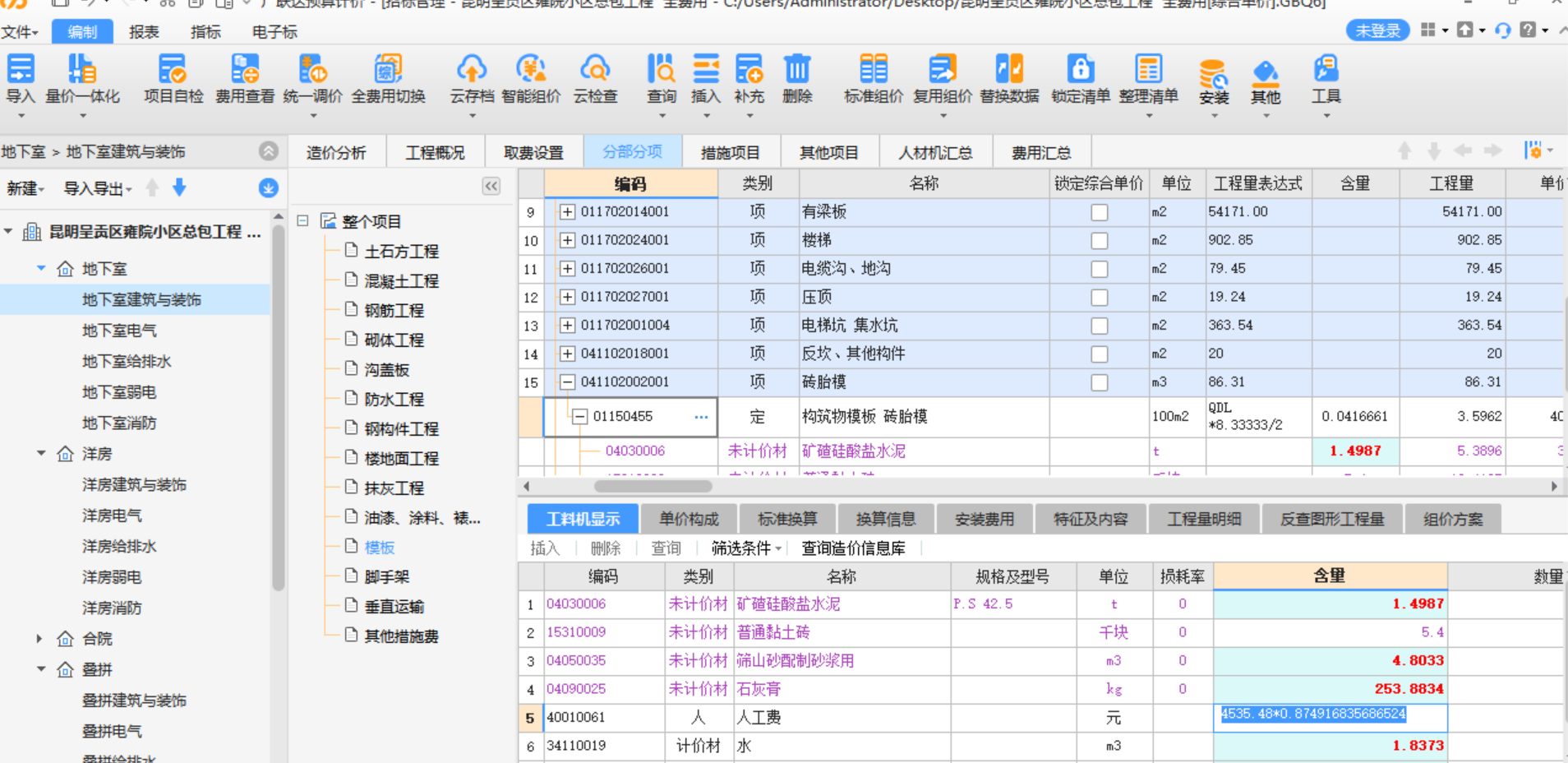Check lock box for 砖胎模 row
Image resolution: width=1568 pixels, height=763 pixels.
(1099, 382)
